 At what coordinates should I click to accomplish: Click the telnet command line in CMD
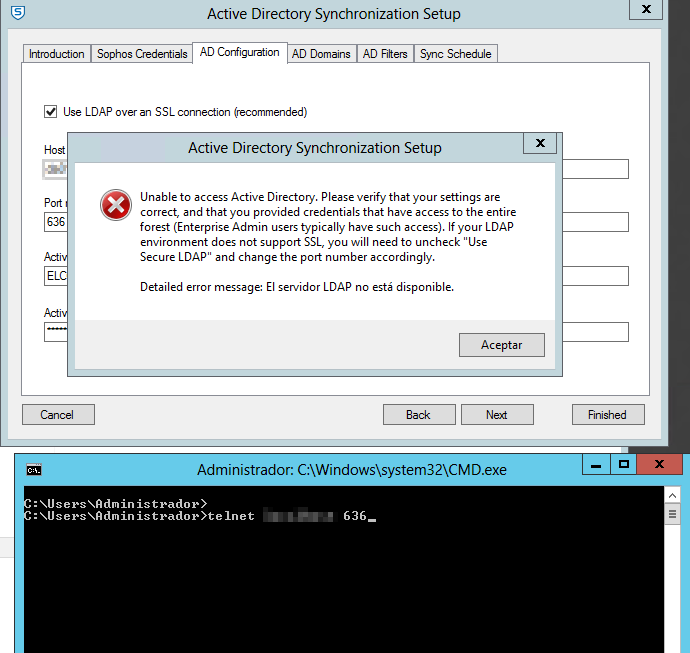coord(200,516)
